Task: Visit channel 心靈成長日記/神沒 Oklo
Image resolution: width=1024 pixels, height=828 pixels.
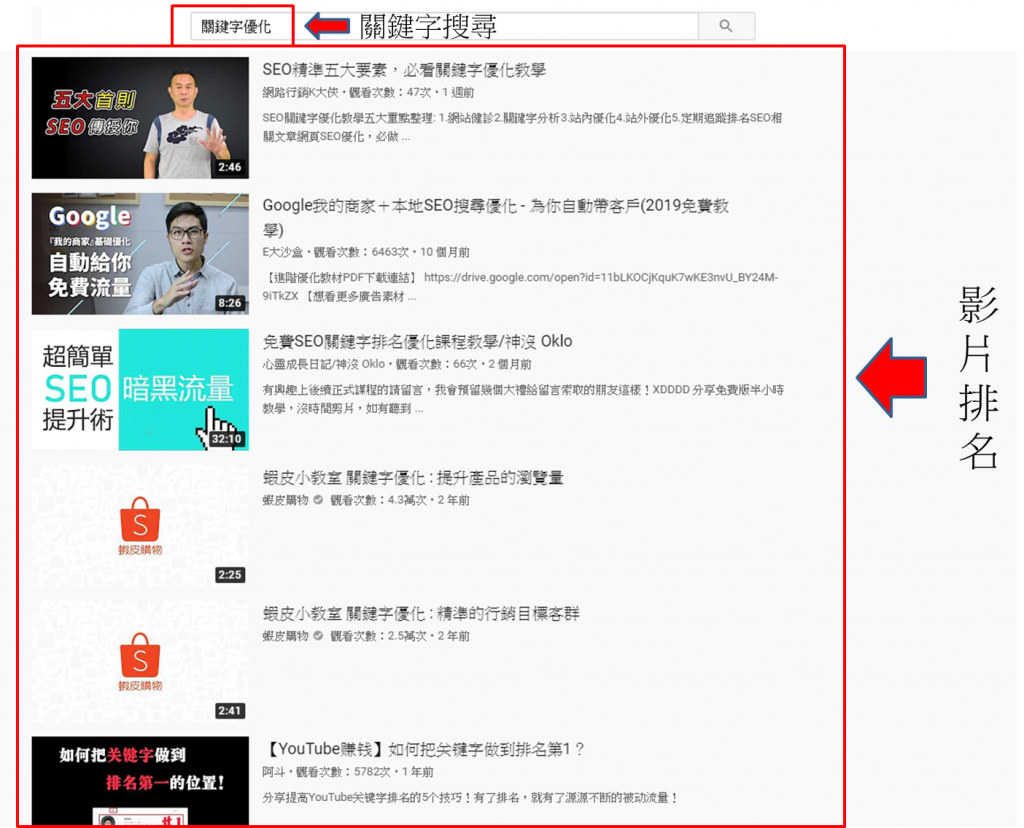Action: pos(323,364)
